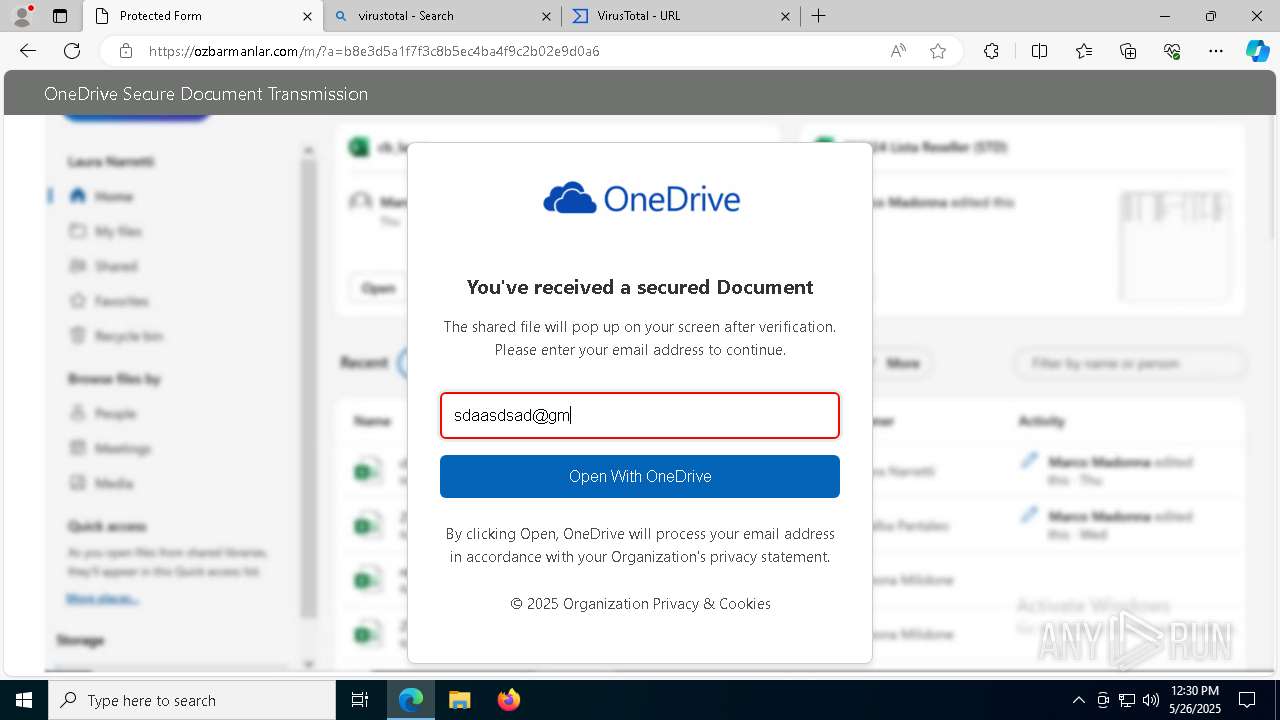This screenshot has width=1280, height=720.
Task: Open the Favorites list icon
Action: pos(1084,51)
